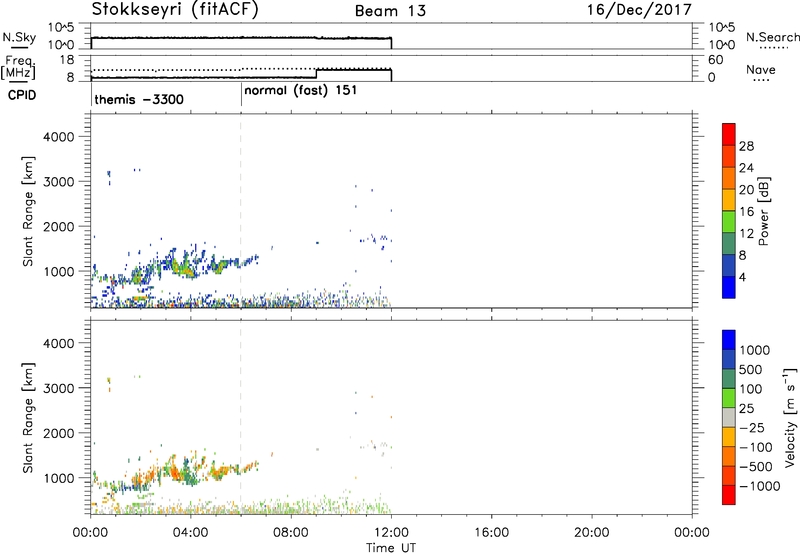The width and height of the screenshot is (800, 554).
Task: Click the frequency step-up near 09:00
Action: [x=317, y=73]
